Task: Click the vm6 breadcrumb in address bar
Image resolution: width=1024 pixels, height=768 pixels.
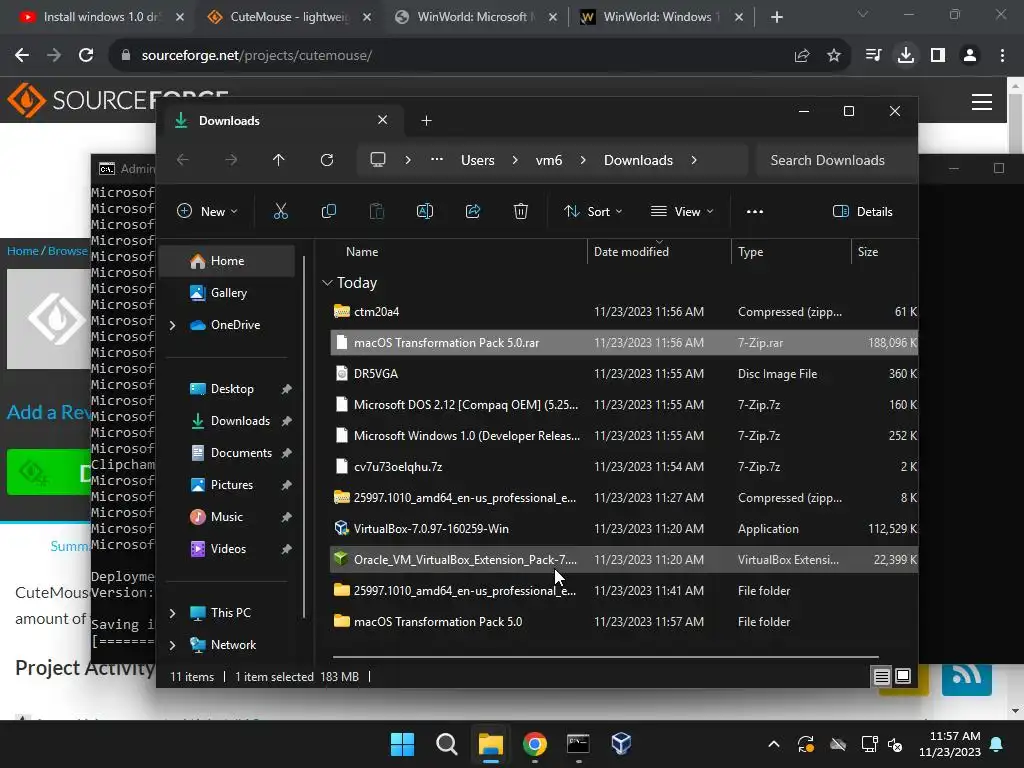Action: coord(549,160)
